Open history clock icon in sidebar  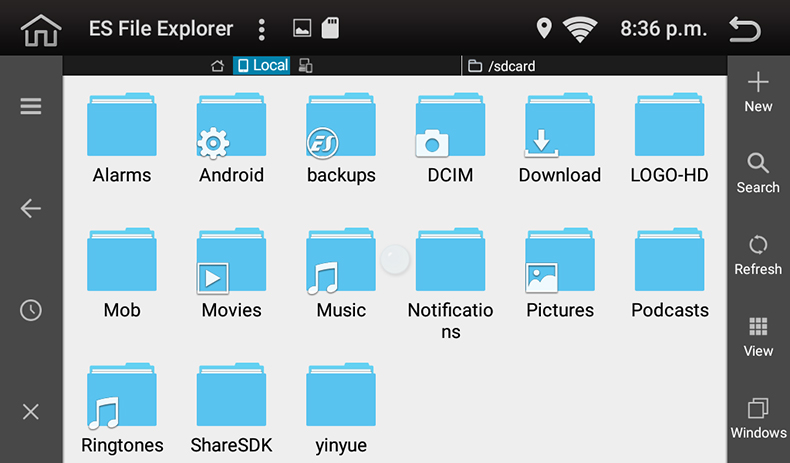point(31,310)
